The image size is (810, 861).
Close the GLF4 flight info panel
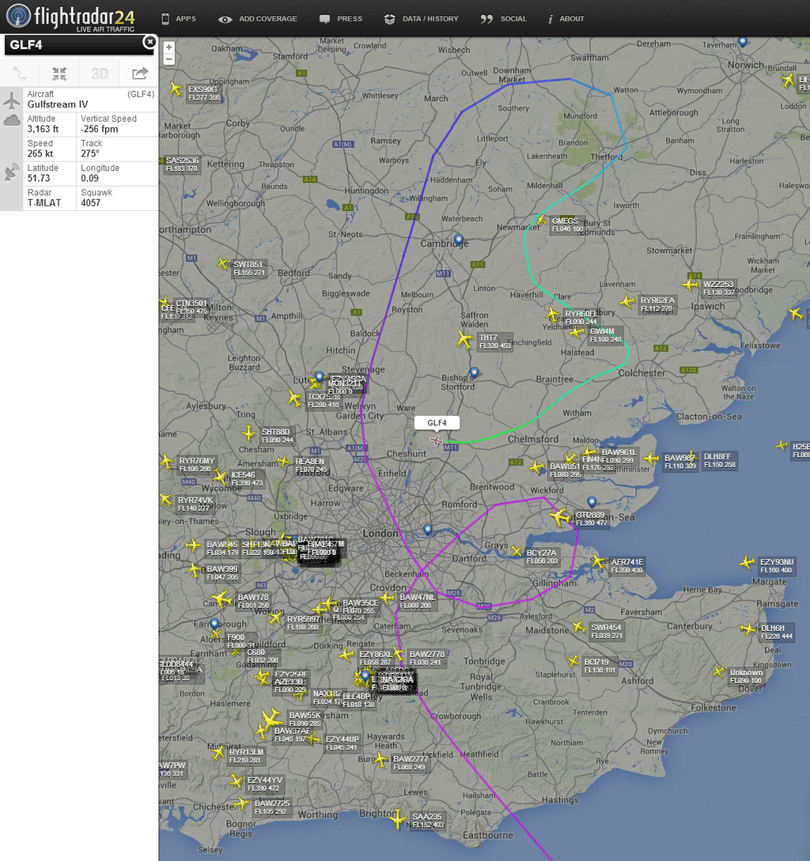tap(149, 42)
